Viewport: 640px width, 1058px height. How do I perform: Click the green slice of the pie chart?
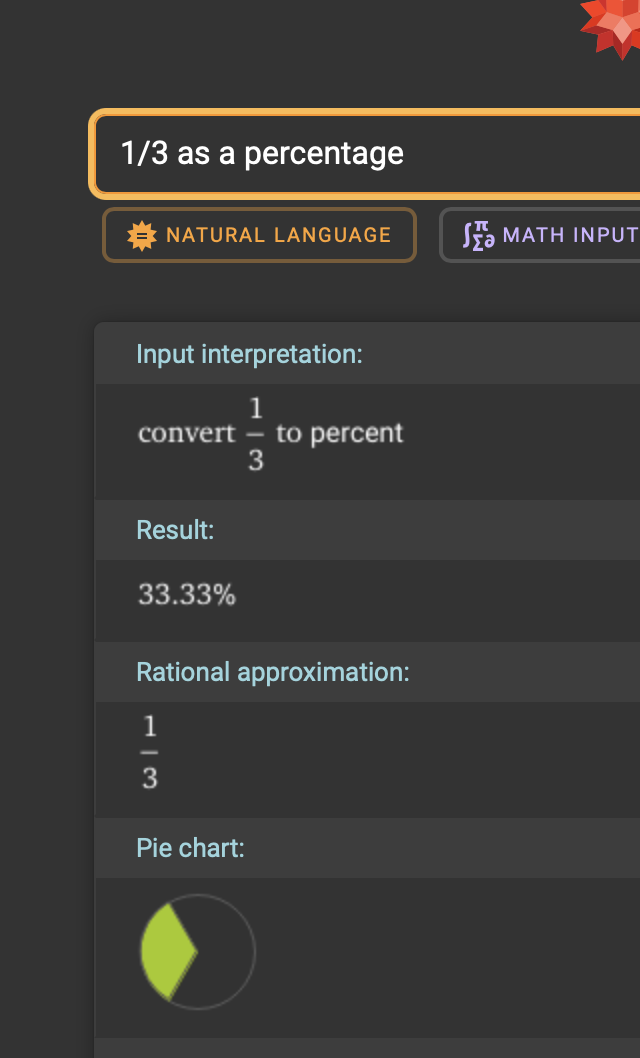point(167,952)
